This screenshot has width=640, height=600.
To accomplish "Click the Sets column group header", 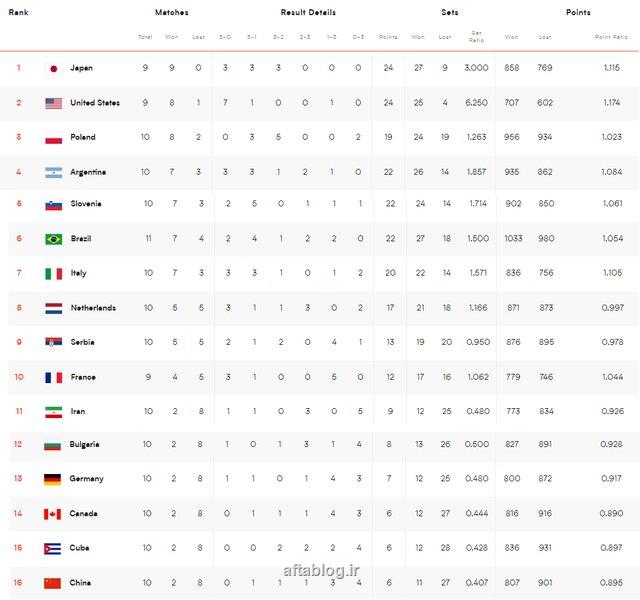I will point(450,13).
